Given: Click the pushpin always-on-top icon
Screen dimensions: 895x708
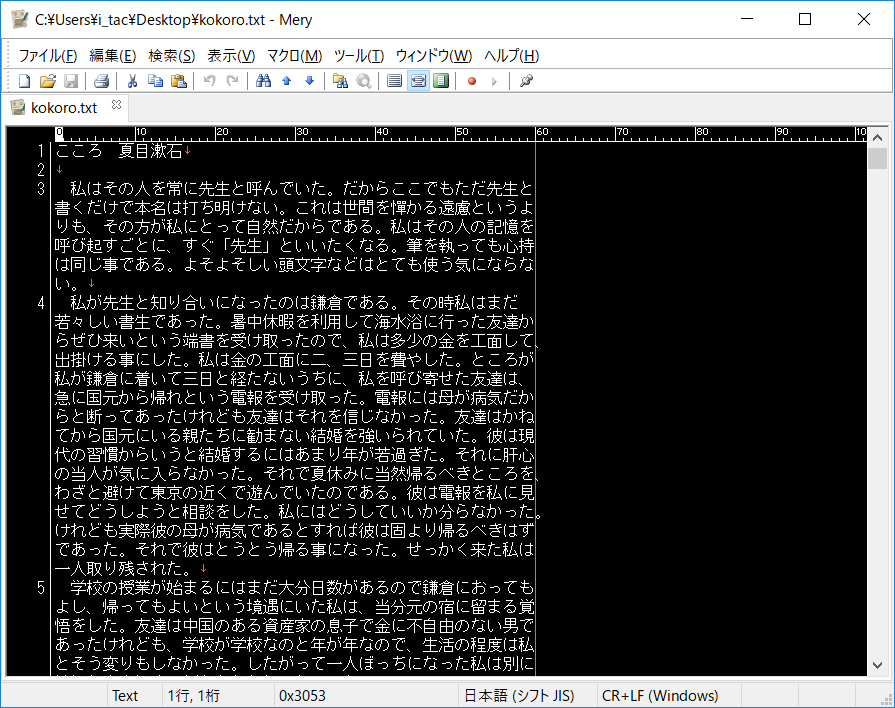Looking at the screenshot, I should tap(526, 81).
